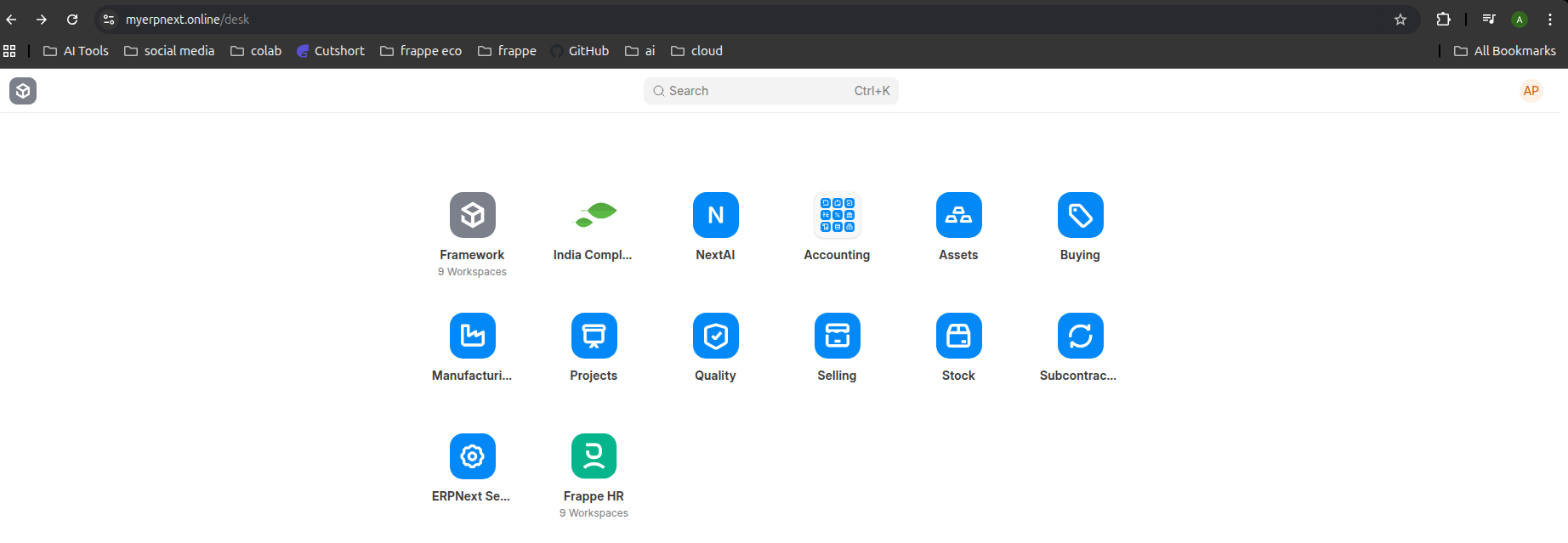1568x543 pixels.
Task: Open the Selling module icon
Action: (x=837, y=336)
